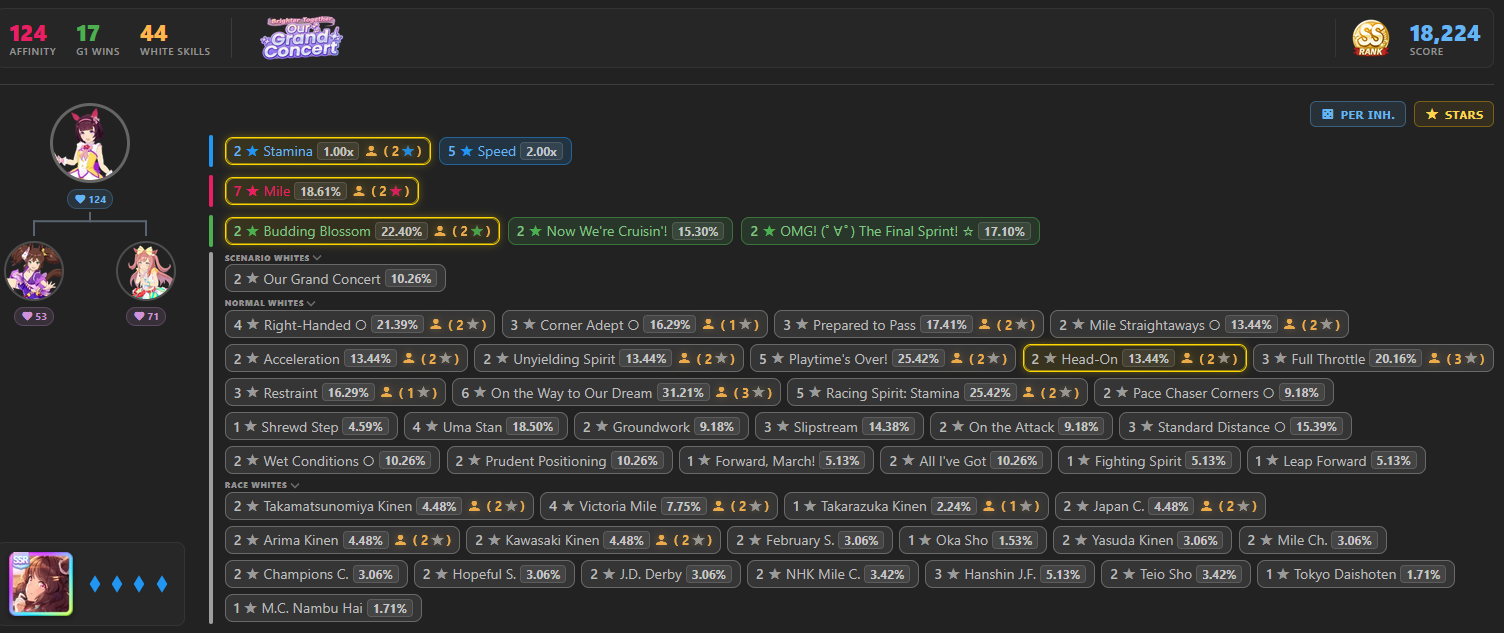Click the Corner Adept skill chip
The height and width of the screenshot is (633, 1504).
pyautogui.click(x=635, y=325)
